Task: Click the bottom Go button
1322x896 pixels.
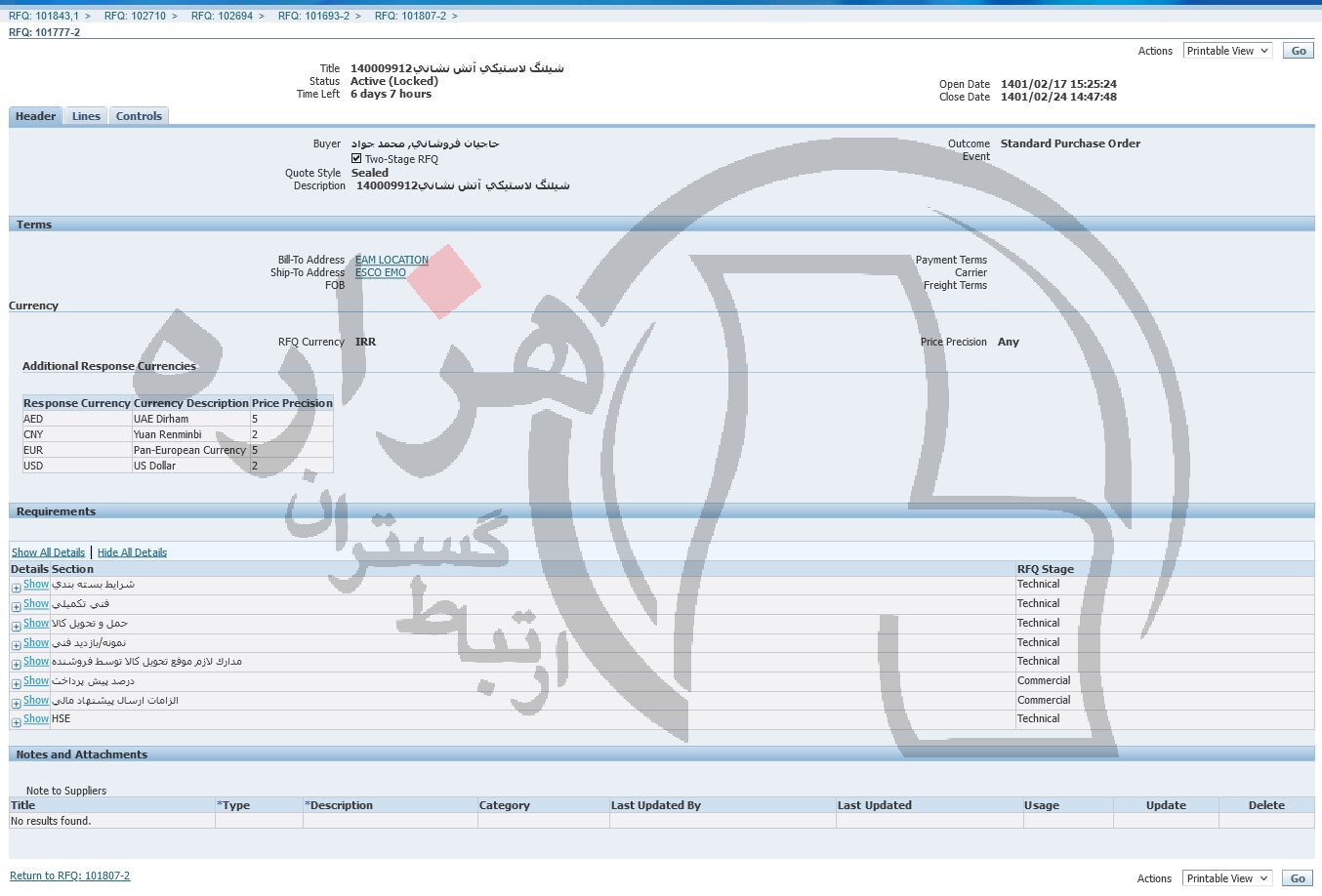Action: click(1298, 878)
